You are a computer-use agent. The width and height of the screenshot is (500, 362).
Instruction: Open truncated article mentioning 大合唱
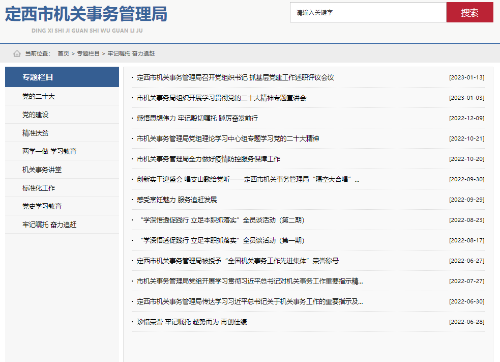248,179
